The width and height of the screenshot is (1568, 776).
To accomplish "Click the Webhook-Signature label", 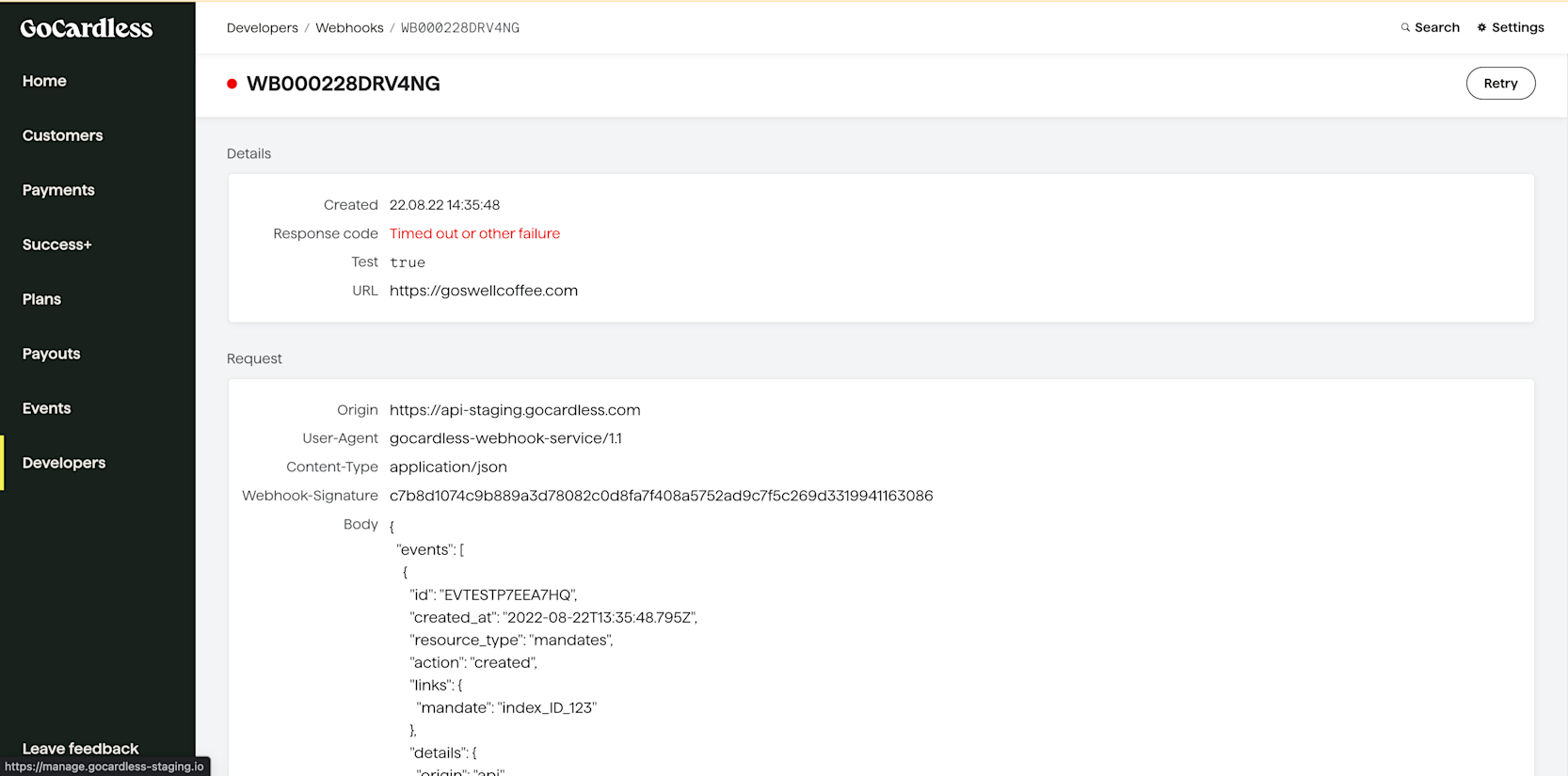I will coord(310,496).
